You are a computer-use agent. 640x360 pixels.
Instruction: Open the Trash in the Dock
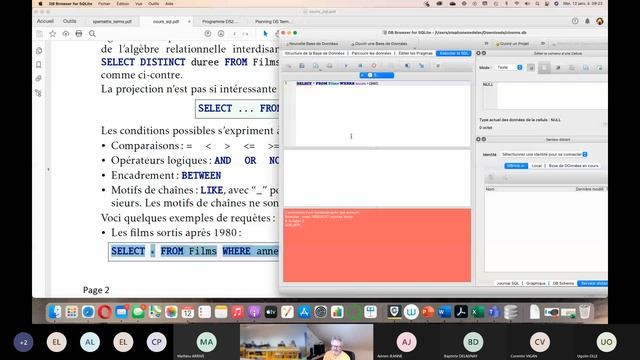point(585,312)
